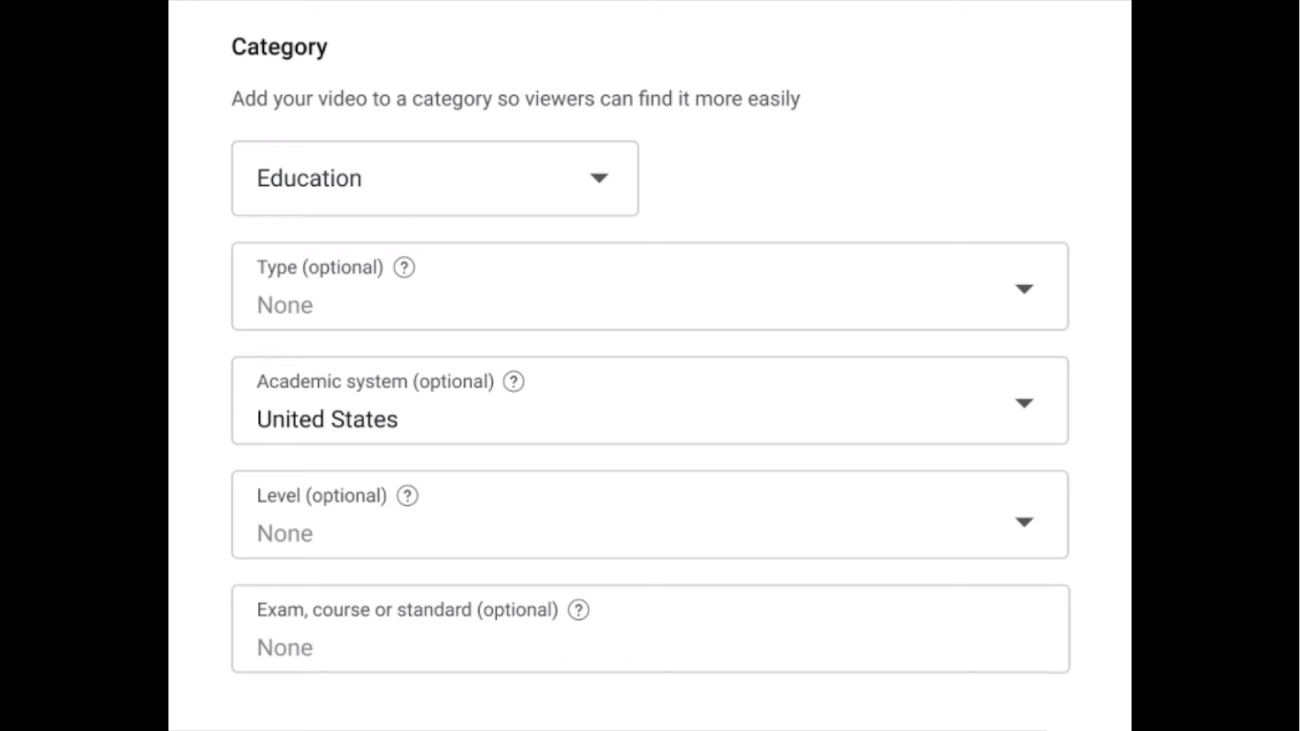This screenshot has width=1300, height=731.
Task: Click the caret arrow in the Level field
Action: pyautogui.click(x=1024, y=522)
